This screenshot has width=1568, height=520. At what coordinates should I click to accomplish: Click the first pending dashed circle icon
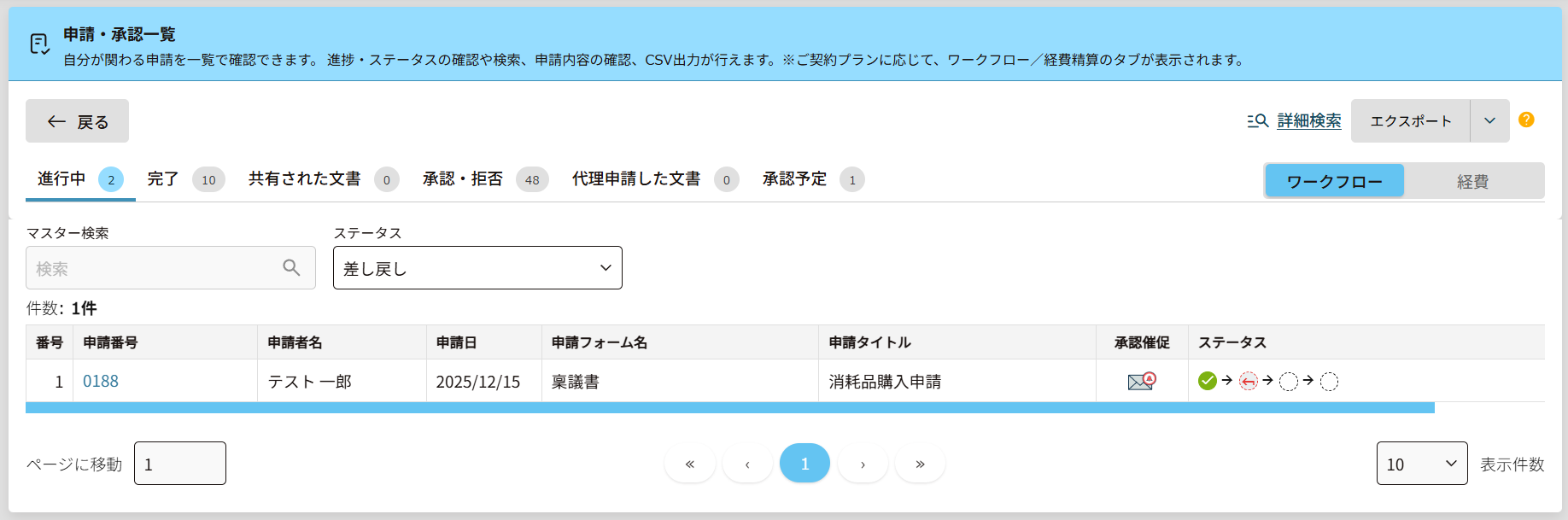point(1288,382)
